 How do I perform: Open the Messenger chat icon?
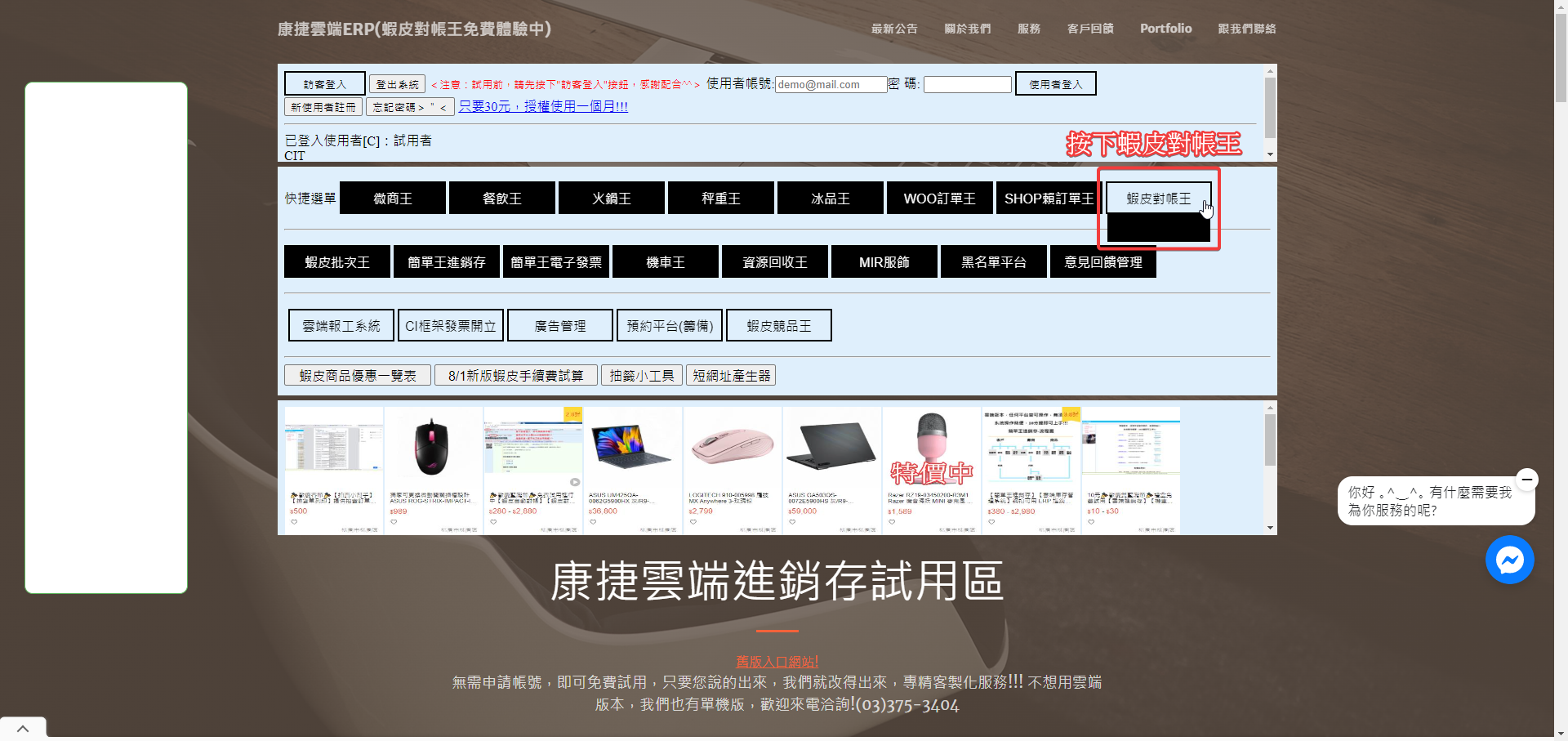1509,560
